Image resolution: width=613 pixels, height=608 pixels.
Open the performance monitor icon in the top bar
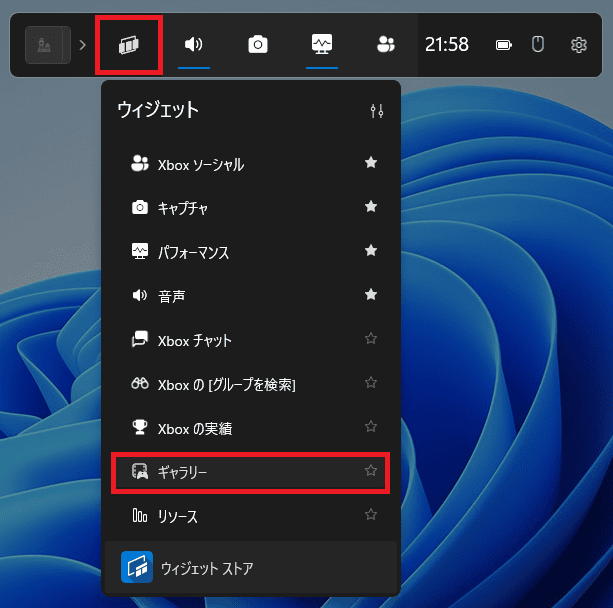point(321,44)
